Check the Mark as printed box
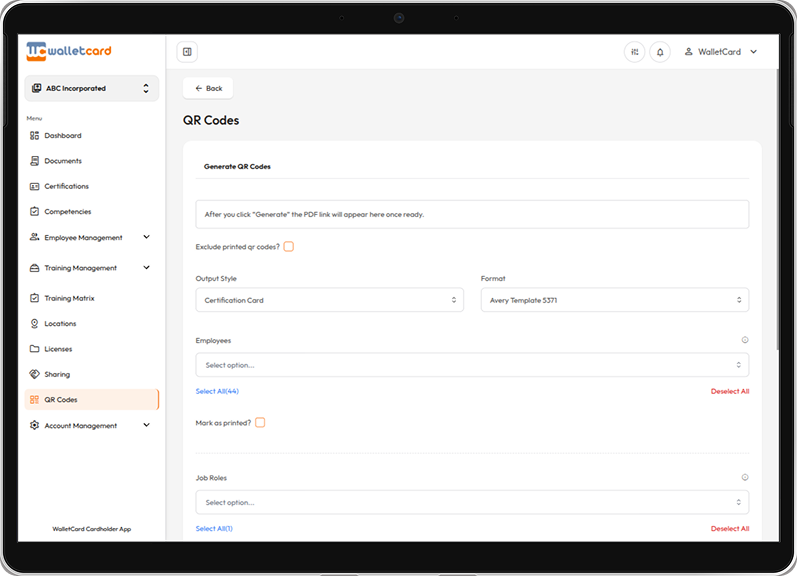Viewport: 797px width, 576px height. [x=260, y=422]
